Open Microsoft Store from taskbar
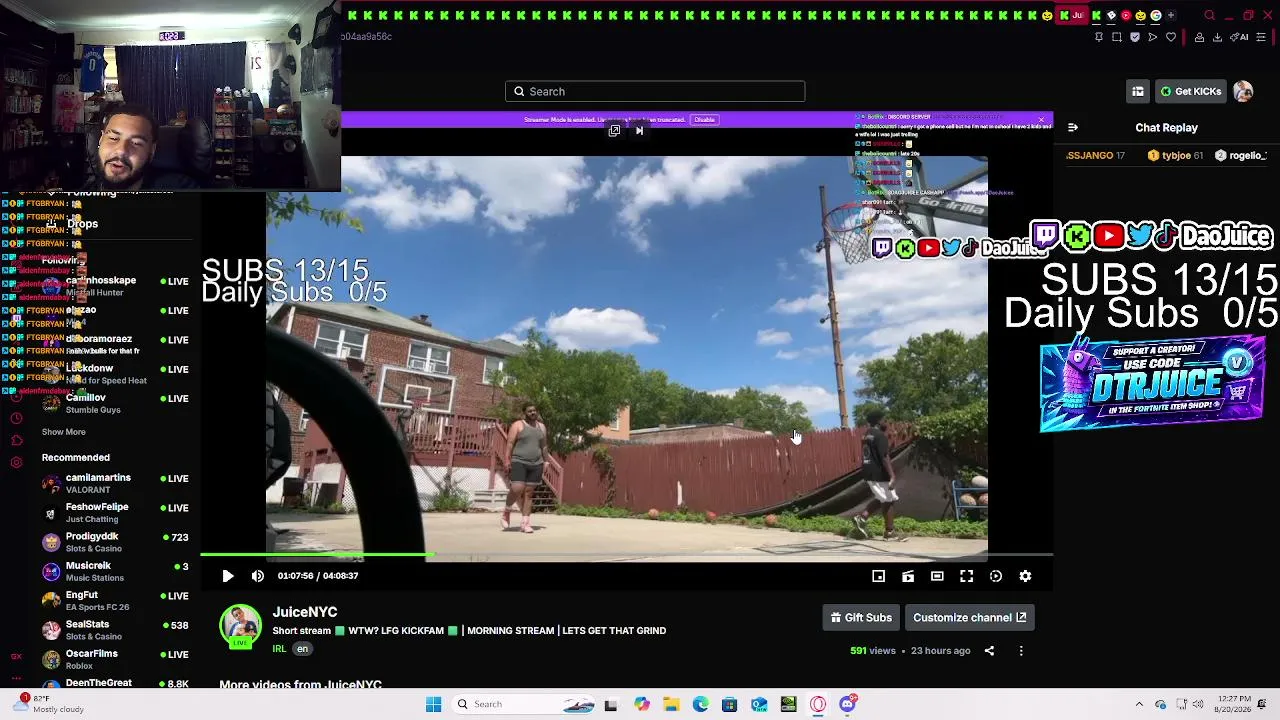The width and height of the screenshot is (1280, 720). click(730, 704)
